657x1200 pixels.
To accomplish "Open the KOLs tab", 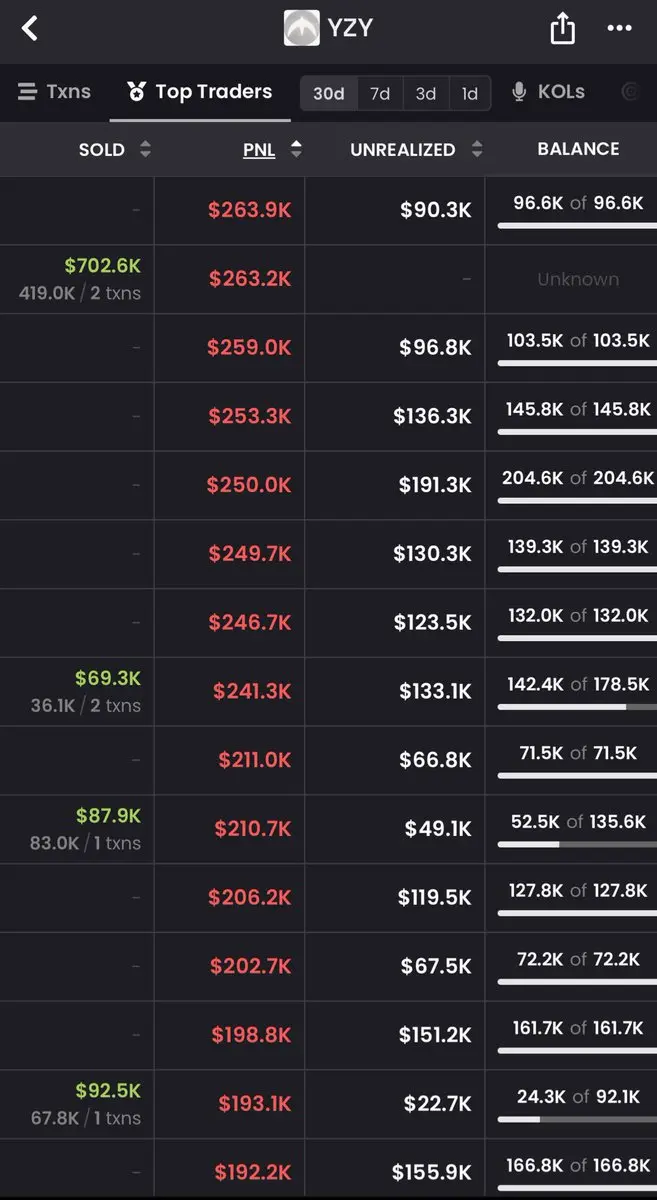I will (548, 92).
